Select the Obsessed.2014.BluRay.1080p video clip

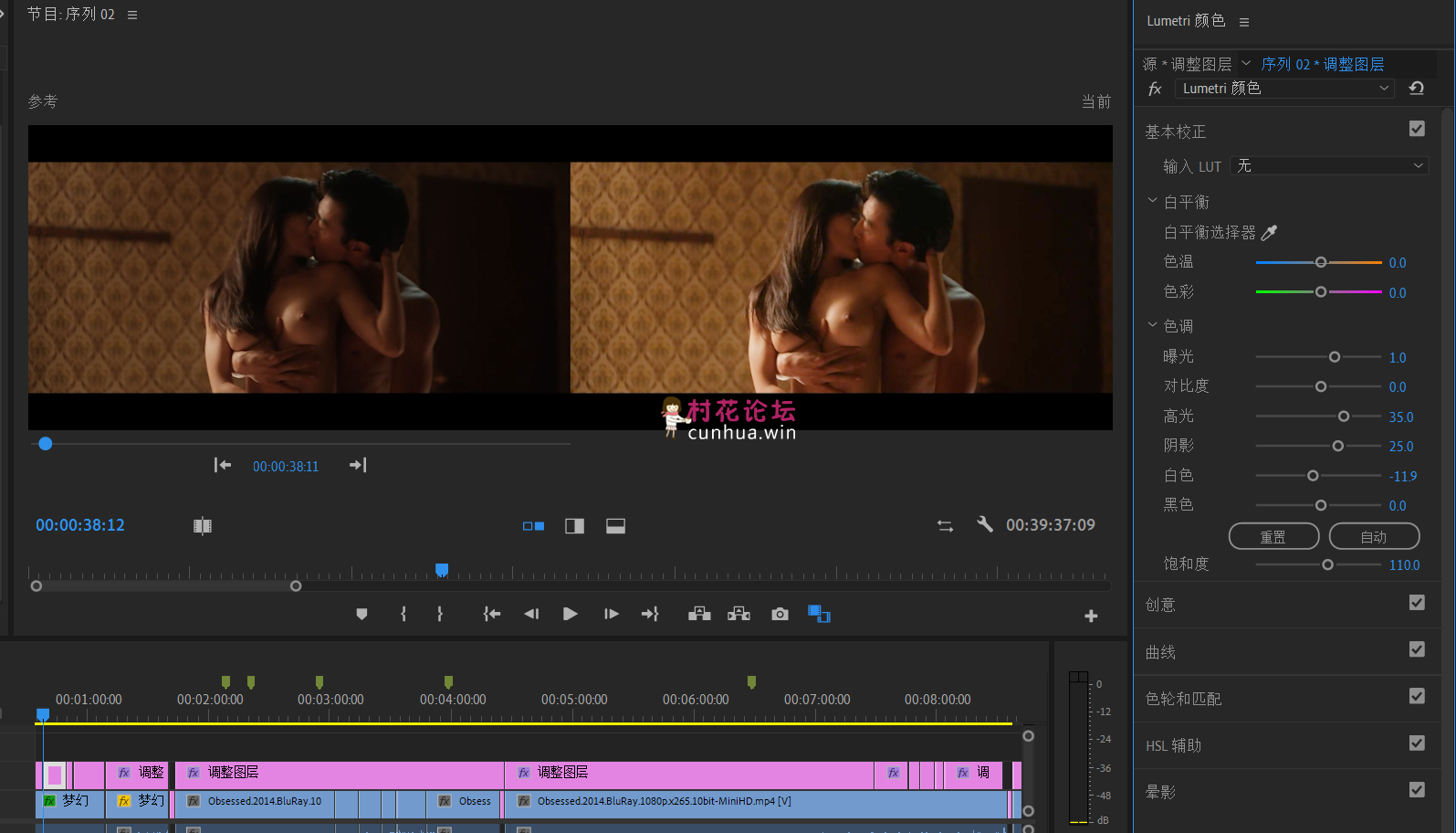click(x=758, y=804)
